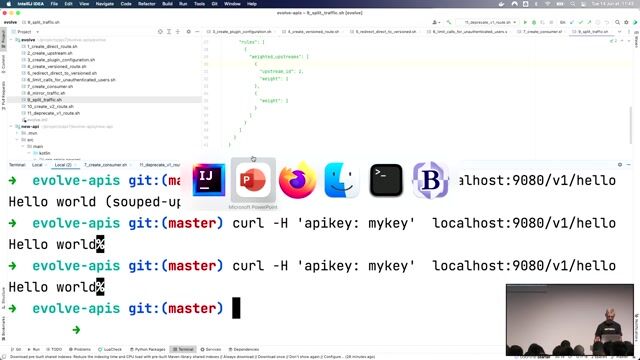The image size is (640, 360).
Task: Open the Project view selector dropdown
Action: (27, 32)
